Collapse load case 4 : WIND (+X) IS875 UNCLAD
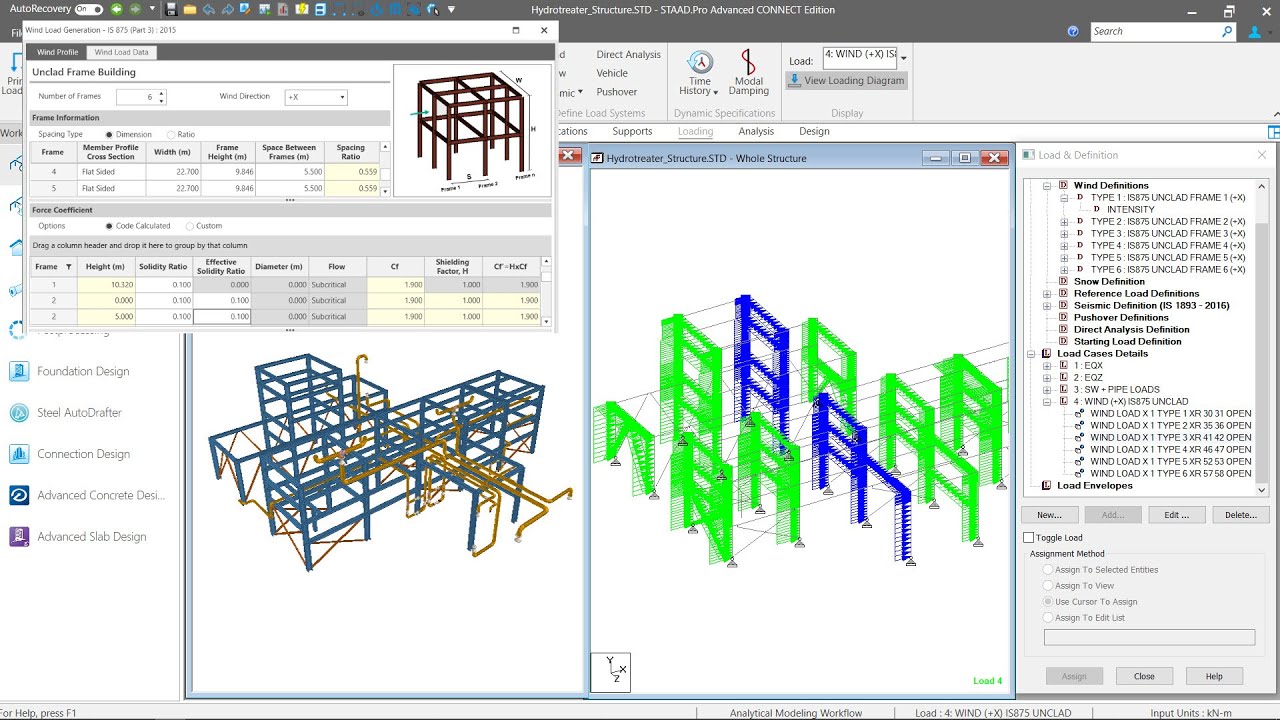Viewport: 1280px width, 720px height. tap(1047, 401)
